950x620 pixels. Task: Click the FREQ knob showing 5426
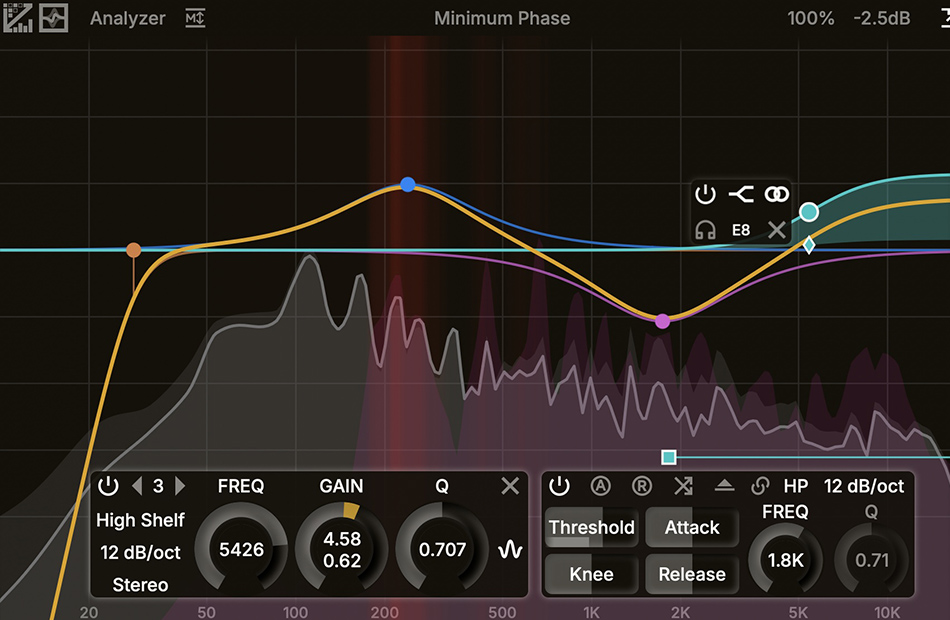(241, 548)
